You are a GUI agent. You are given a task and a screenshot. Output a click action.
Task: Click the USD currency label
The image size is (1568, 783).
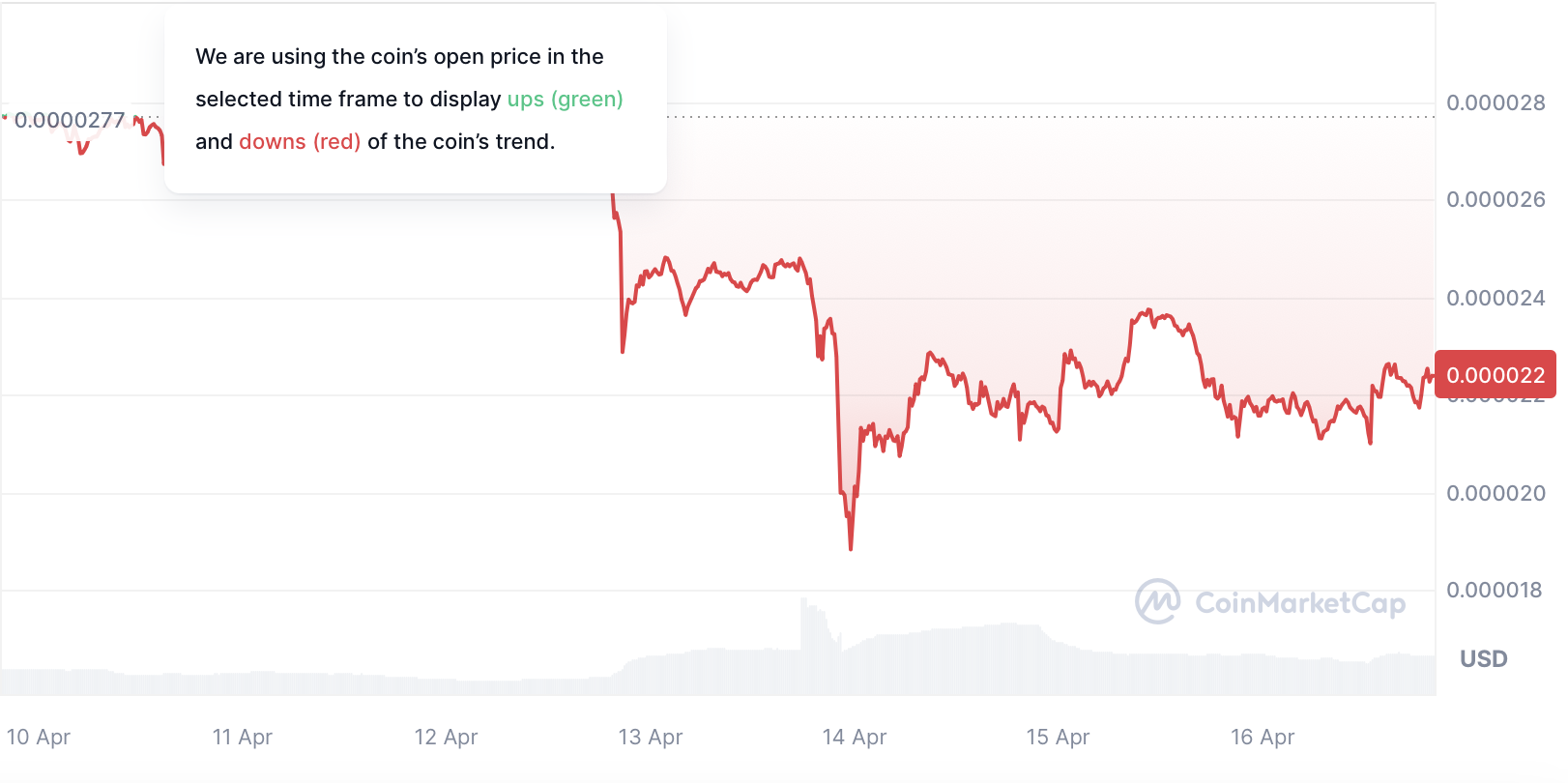tap(1483, 659)
